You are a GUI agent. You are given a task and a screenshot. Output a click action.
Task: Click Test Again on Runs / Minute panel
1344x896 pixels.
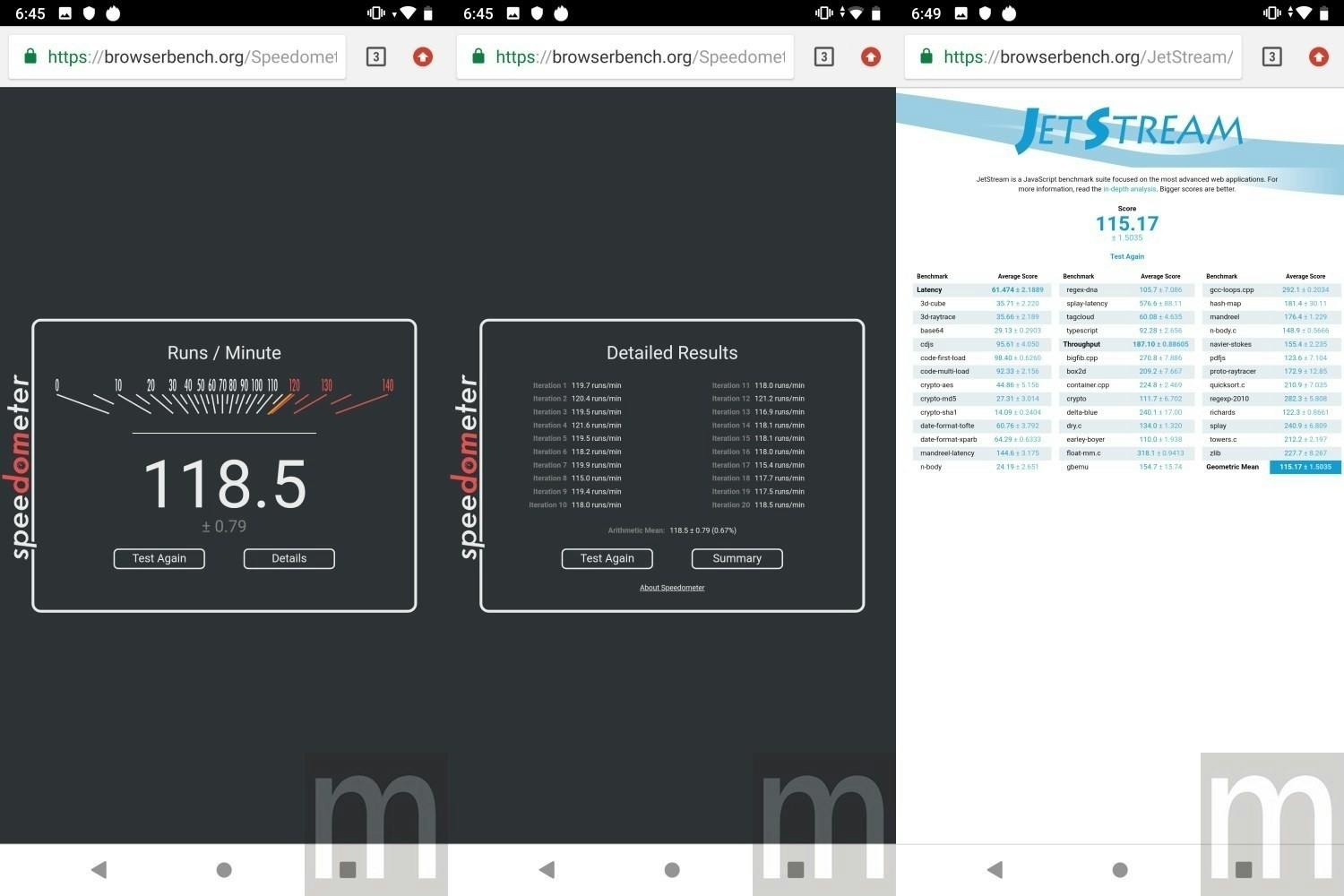coord(159,558)
